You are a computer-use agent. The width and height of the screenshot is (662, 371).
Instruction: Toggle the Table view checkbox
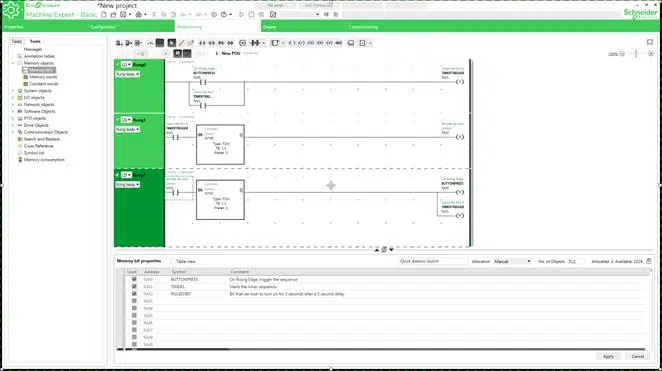(173, 261)
